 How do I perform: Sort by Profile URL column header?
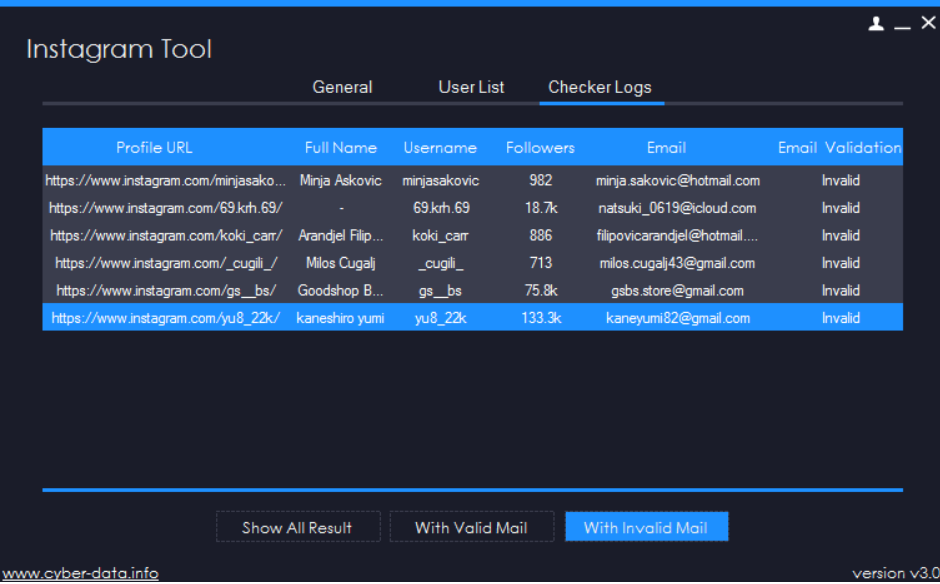click(154, 147)
